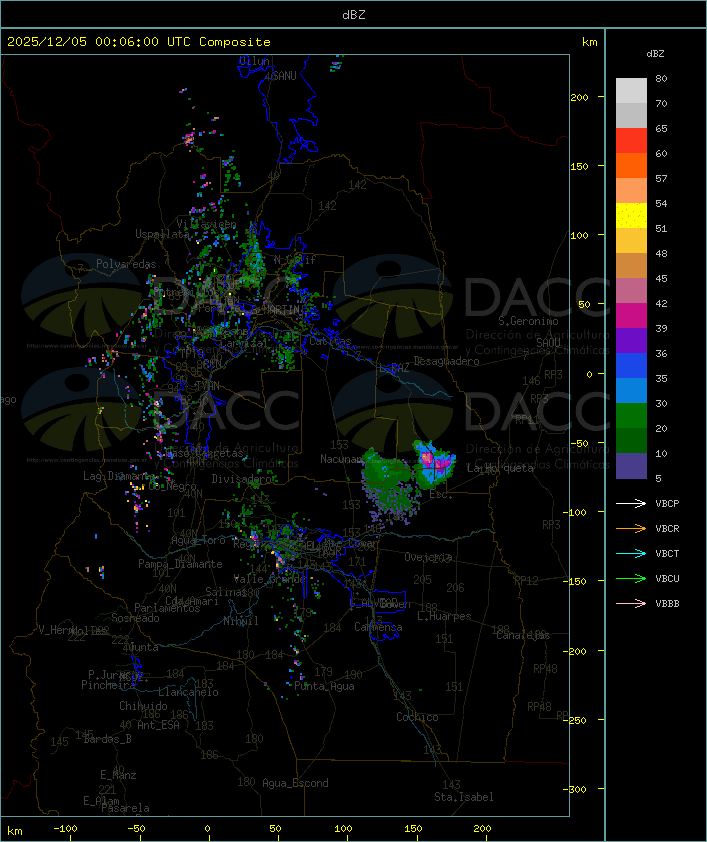Click the Sosneado map label
Image resolution: width=707 pixels, height=842 pixels.
(135, 618)
